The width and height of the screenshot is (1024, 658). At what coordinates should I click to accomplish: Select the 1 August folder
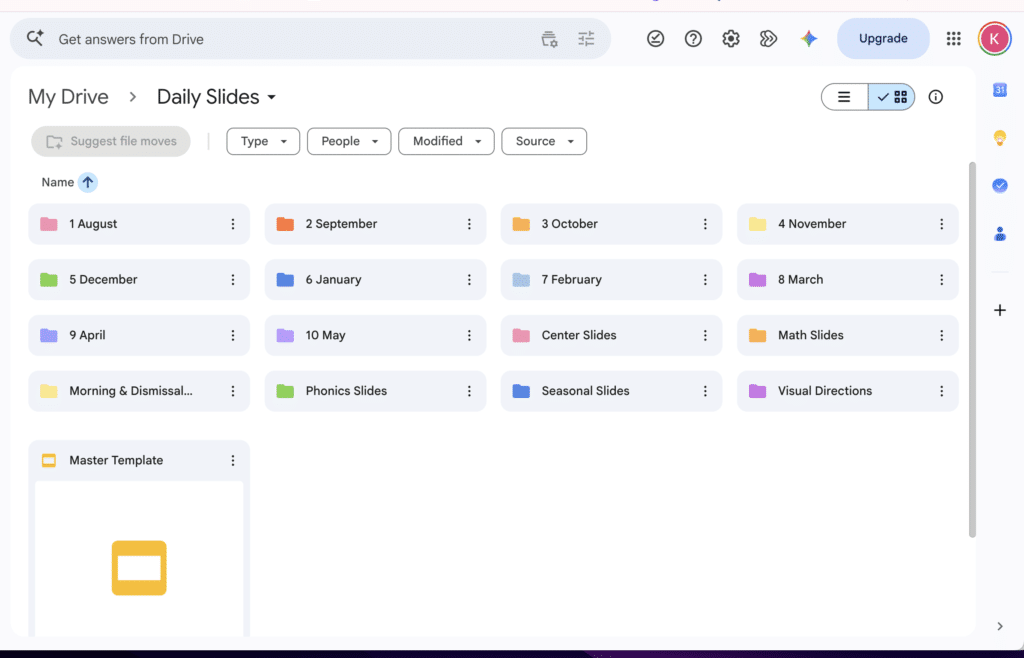pyautogui.click(x=139, y=224)
